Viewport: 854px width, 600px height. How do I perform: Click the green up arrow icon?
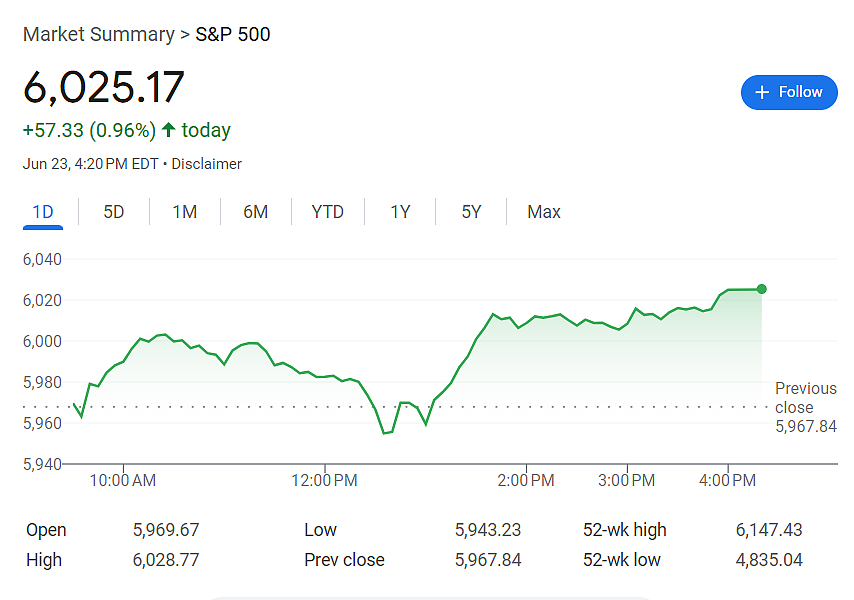point(168,130)
